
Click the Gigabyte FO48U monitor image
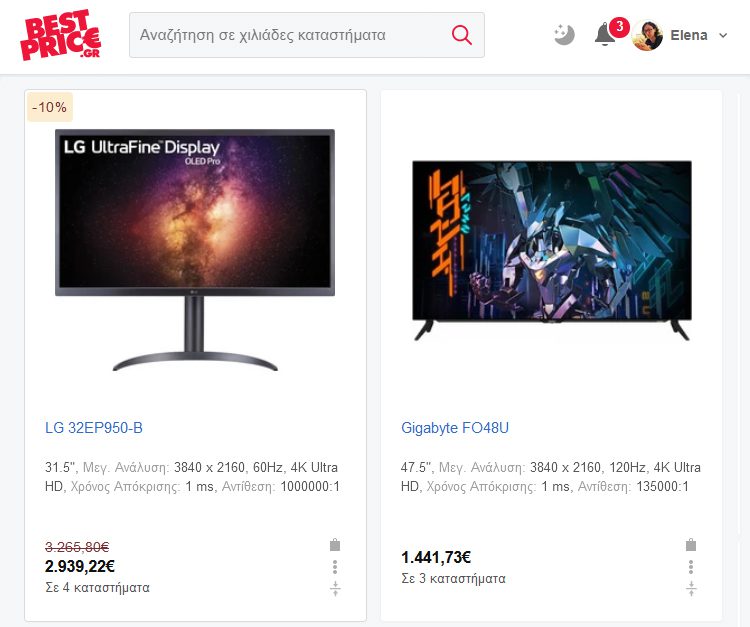pyautogui.click(x=552, y=251)
